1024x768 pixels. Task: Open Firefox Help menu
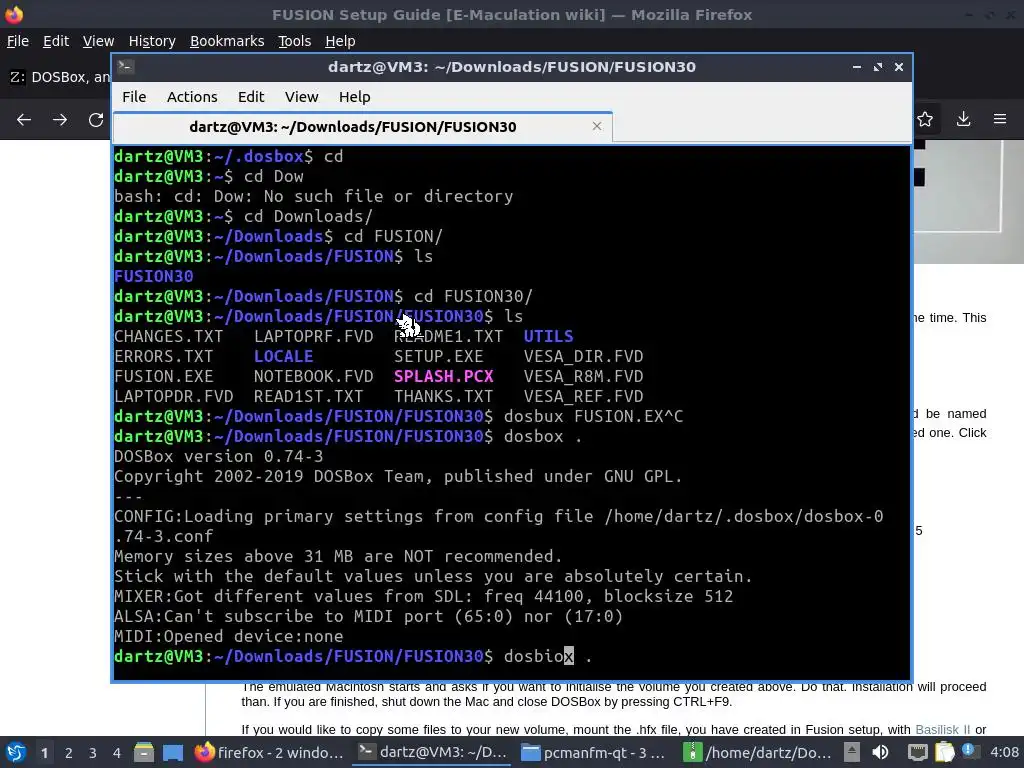(x=340, y=41)
